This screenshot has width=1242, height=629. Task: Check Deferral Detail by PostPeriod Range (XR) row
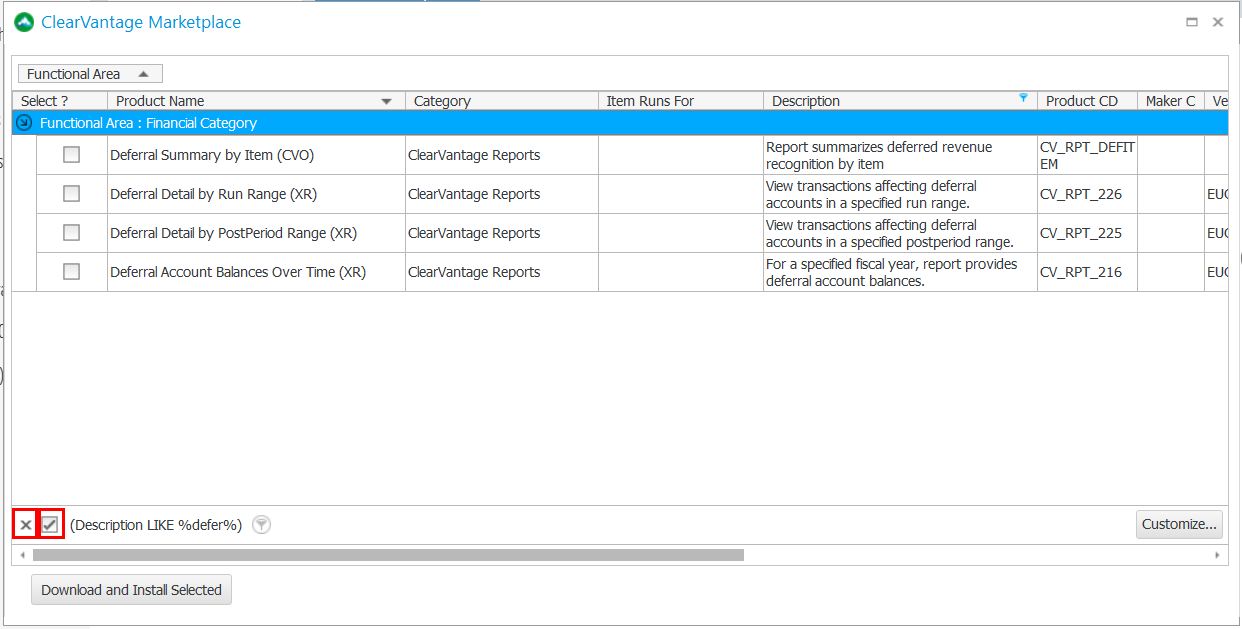[71, 233]
